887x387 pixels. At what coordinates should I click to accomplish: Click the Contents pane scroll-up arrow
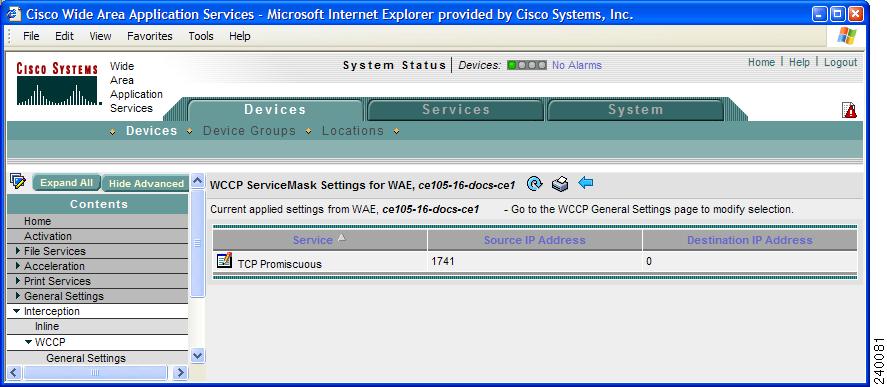click(197, 181)
